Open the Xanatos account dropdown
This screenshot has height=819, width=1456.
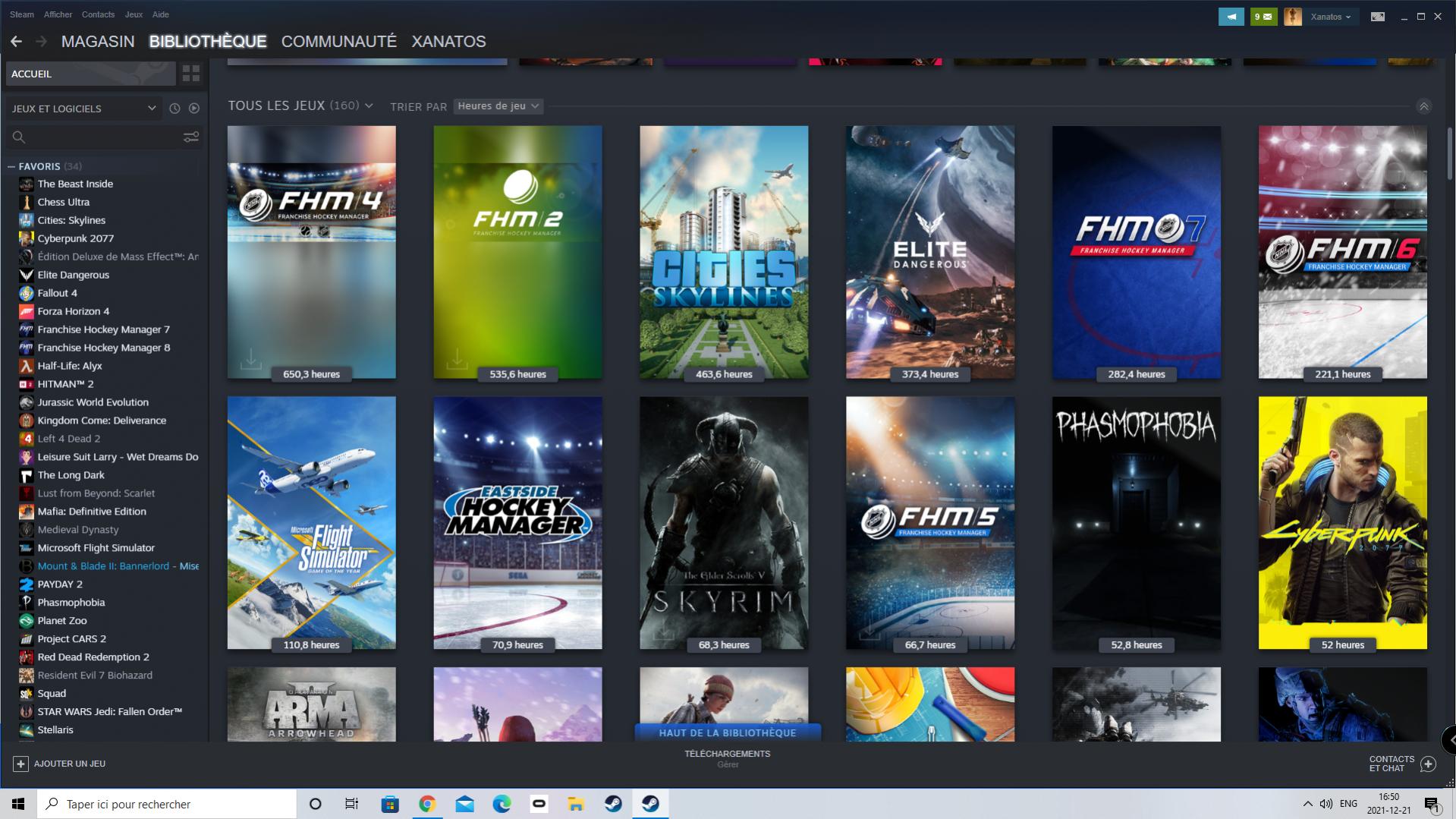pyautogui.click(x=1331, y=17)
